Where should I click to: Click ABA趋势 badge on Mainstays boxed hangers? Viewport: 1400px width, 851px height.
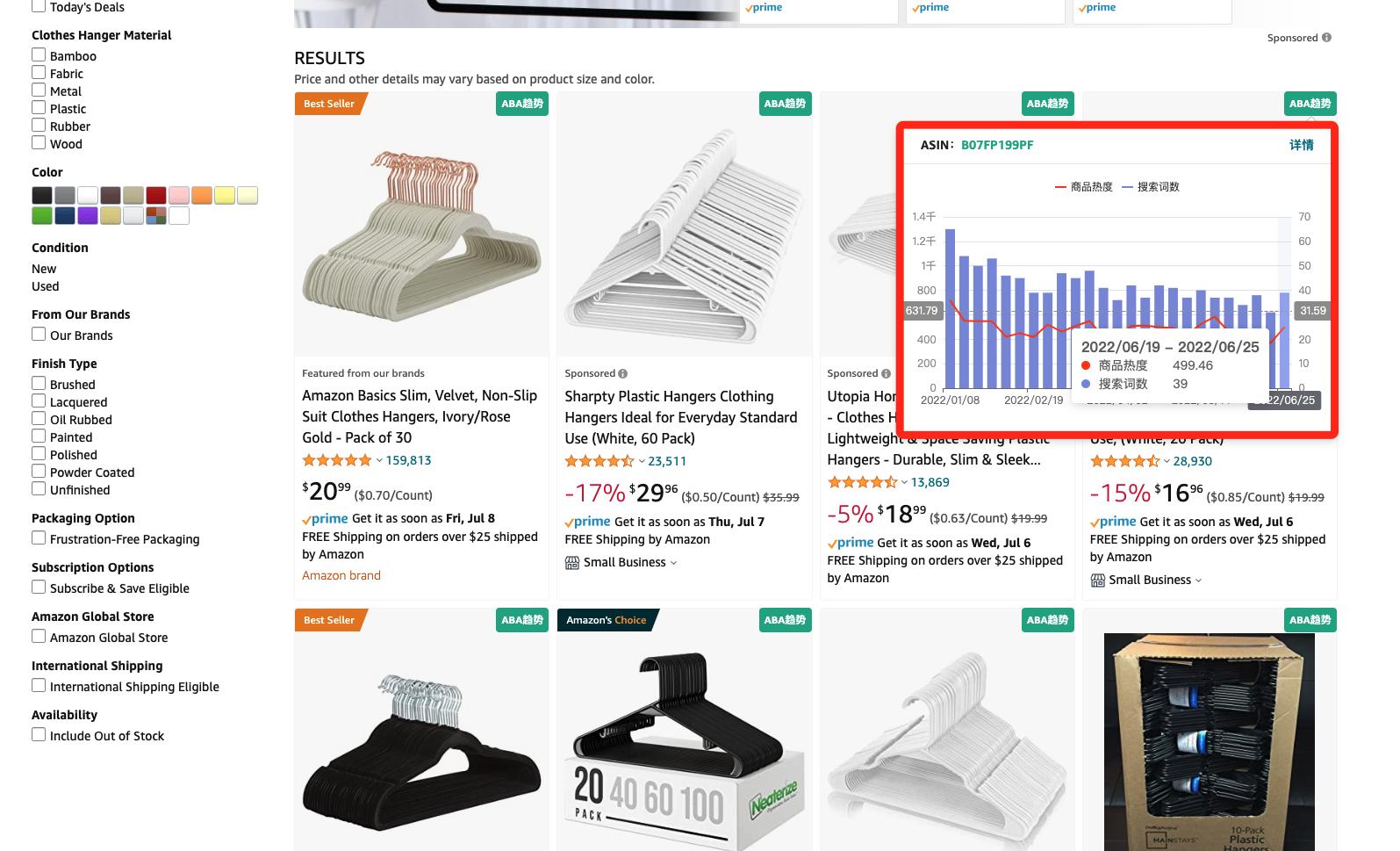click(1310, 620)
